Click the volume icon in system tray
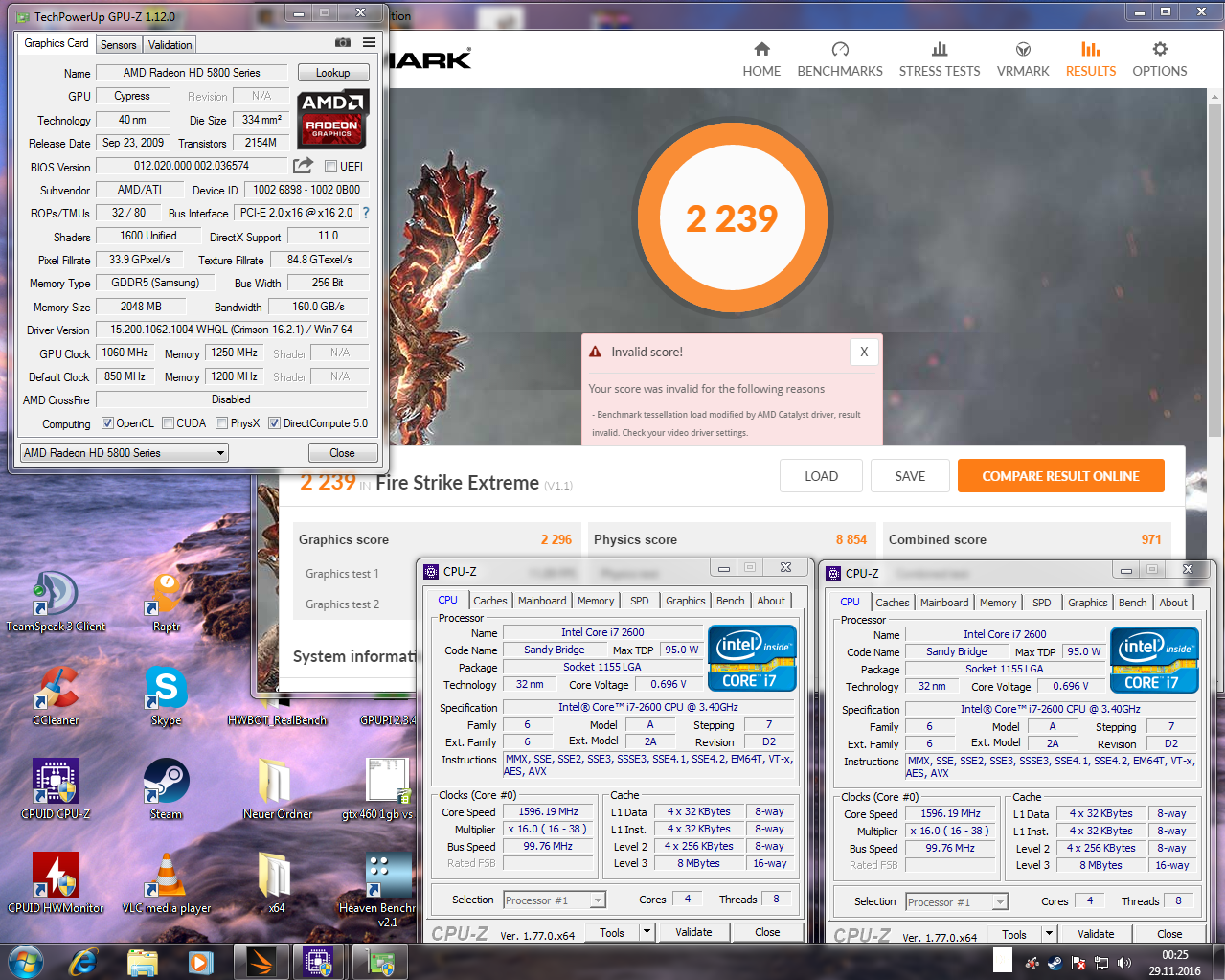The height and width of the screenshot is (980, 1225). click(x=1123, y=962)
